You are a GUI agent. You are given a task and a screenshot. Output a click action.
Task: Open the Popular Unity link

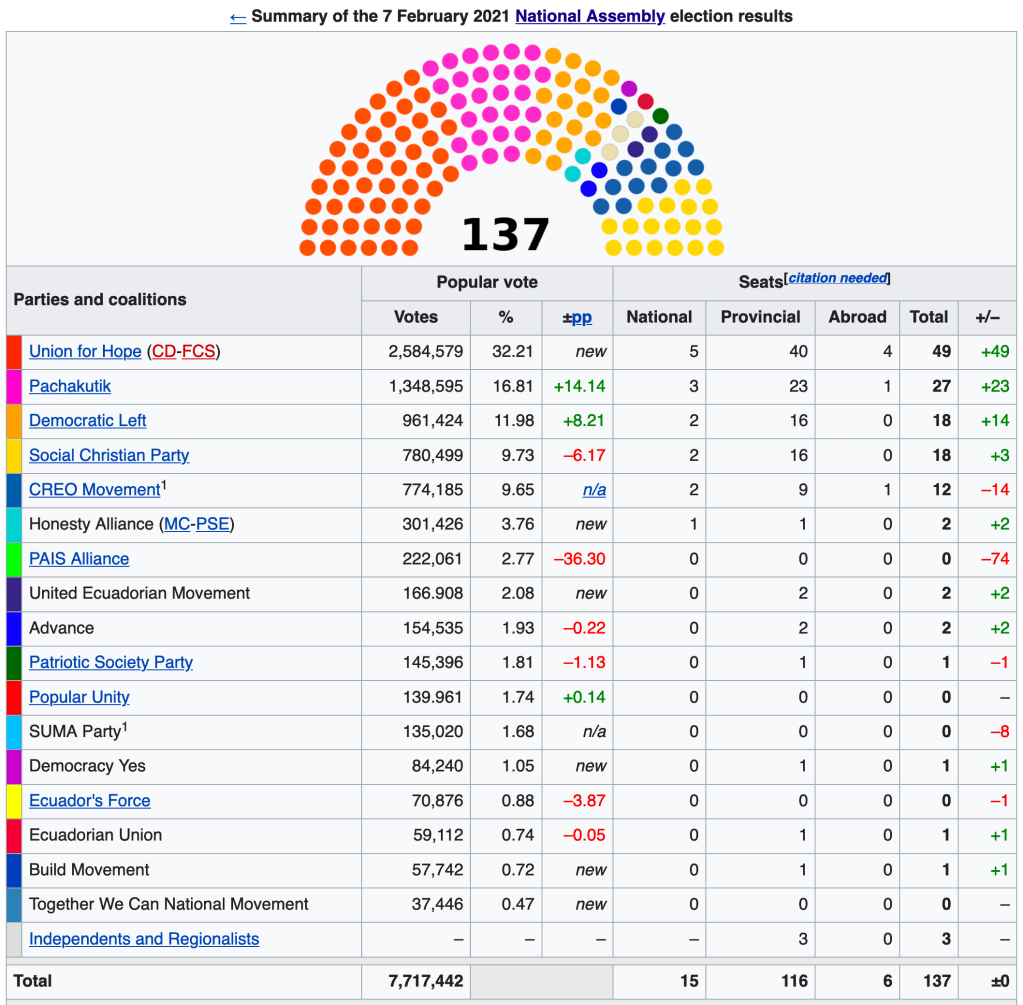[79, 697]
